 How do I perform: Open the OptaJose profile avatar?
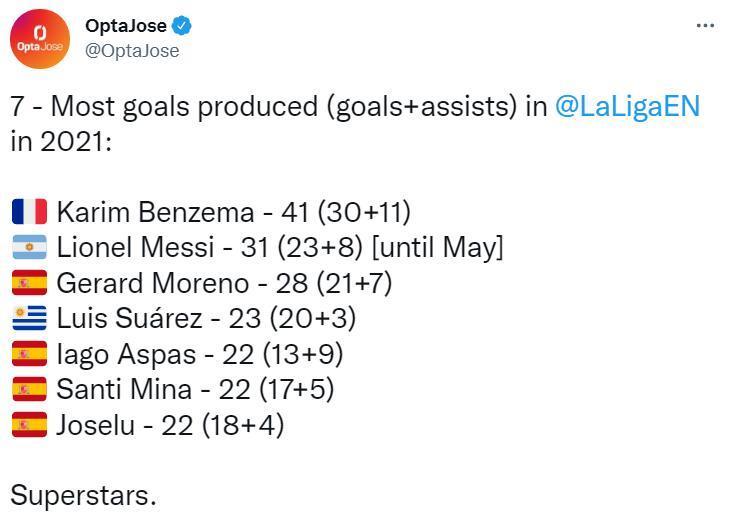[x=40, y=39]
